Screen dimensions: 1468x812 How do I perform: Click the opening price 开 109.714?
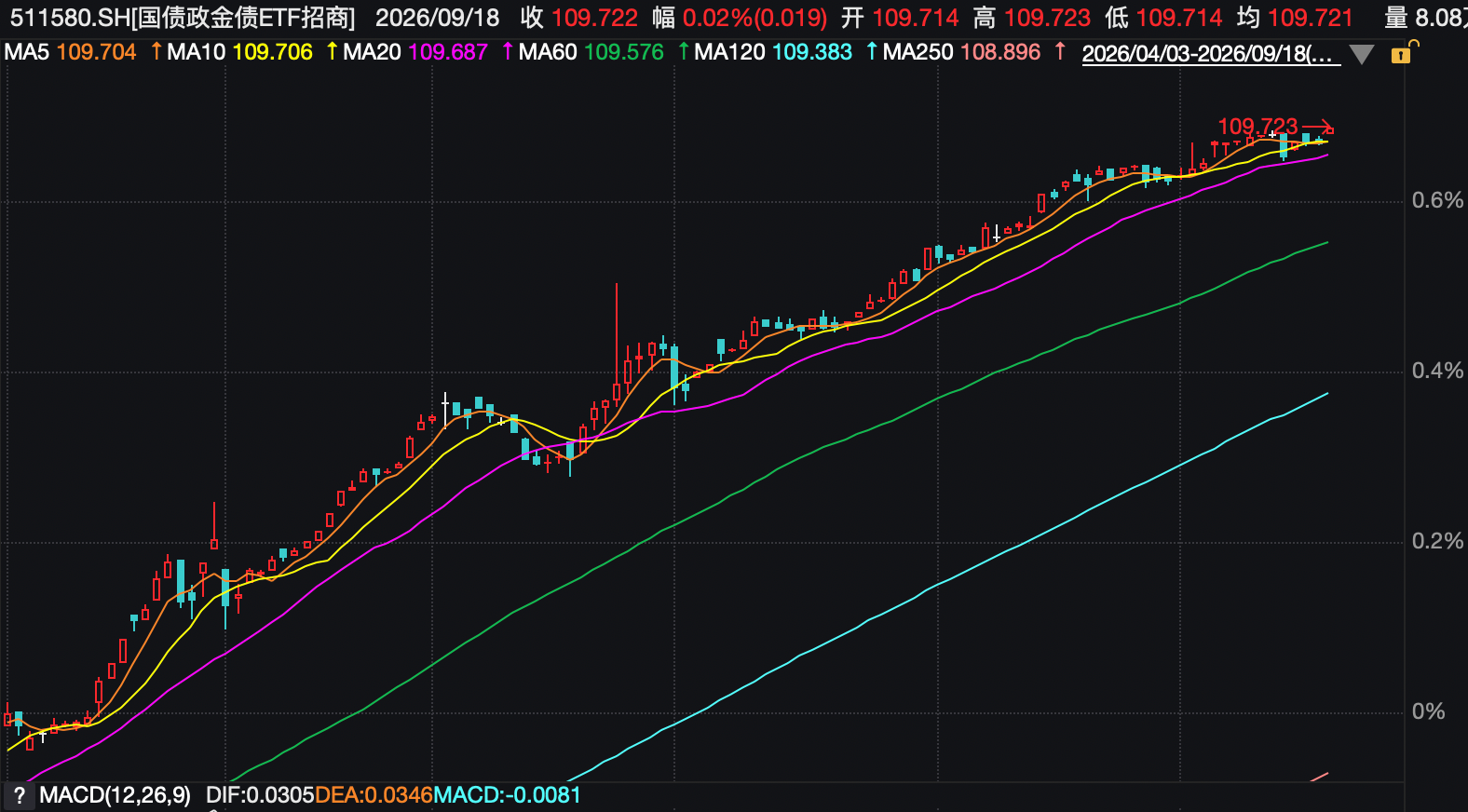[x=900, y=18]
